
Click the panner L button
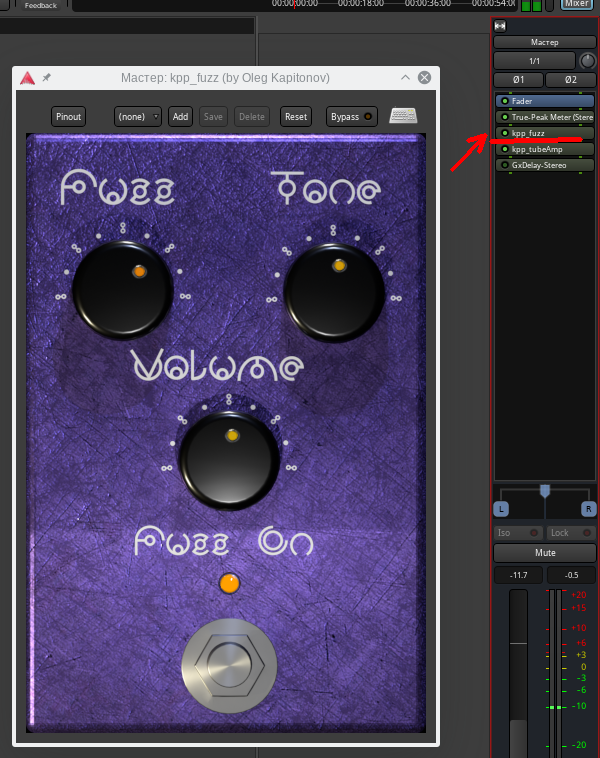(x=501, y=509)
